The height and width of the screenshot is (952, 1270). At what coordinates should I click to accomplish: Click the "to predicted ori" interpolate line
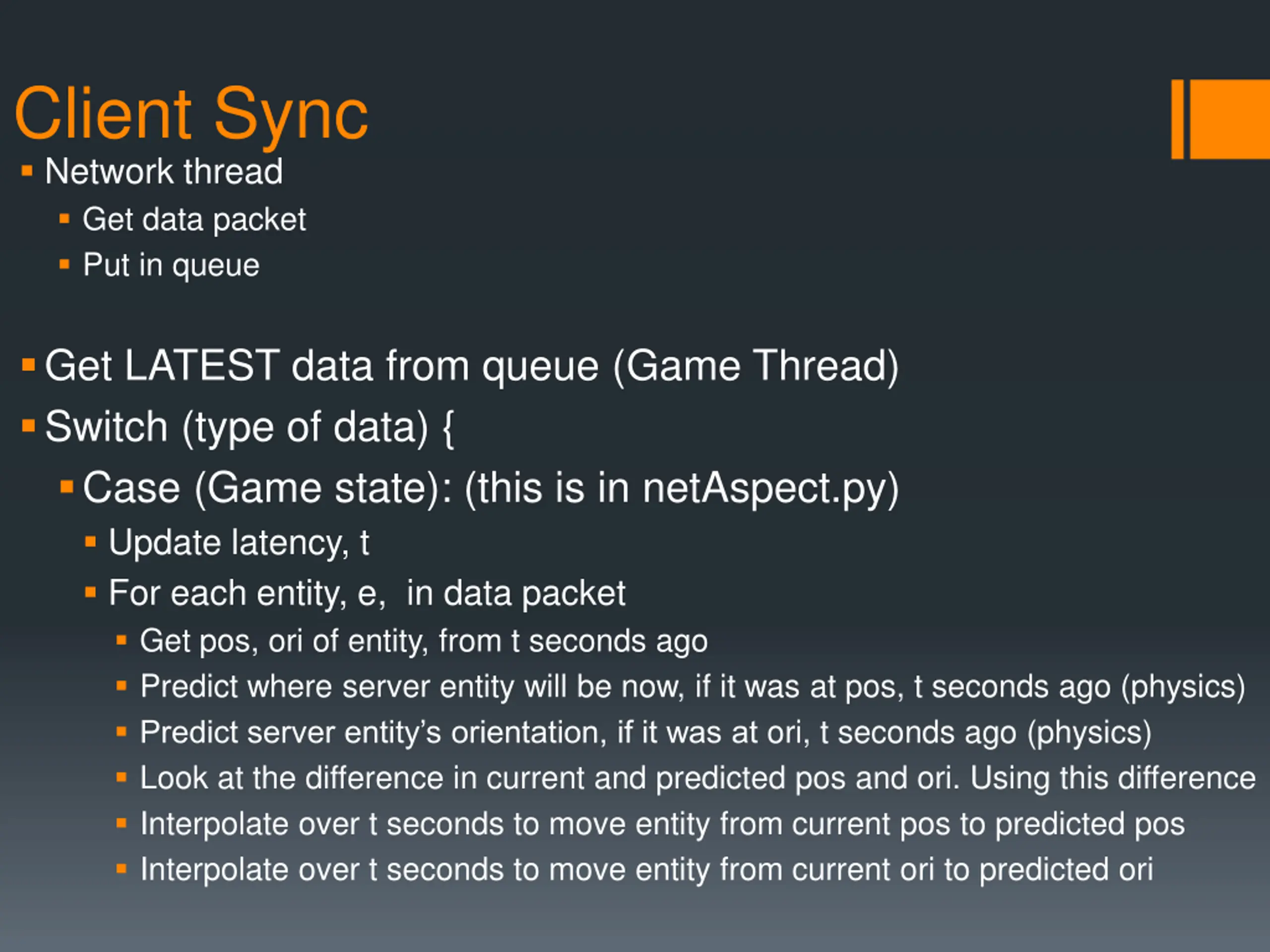click(646, 870)
